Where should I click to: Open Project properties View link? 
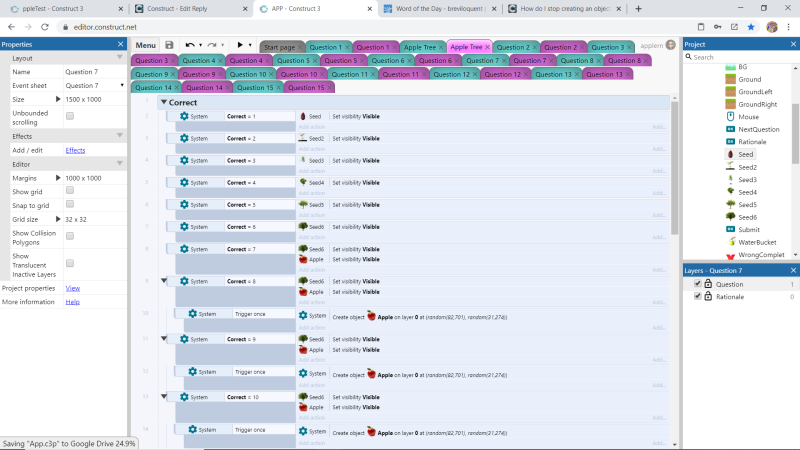[72, 288]
